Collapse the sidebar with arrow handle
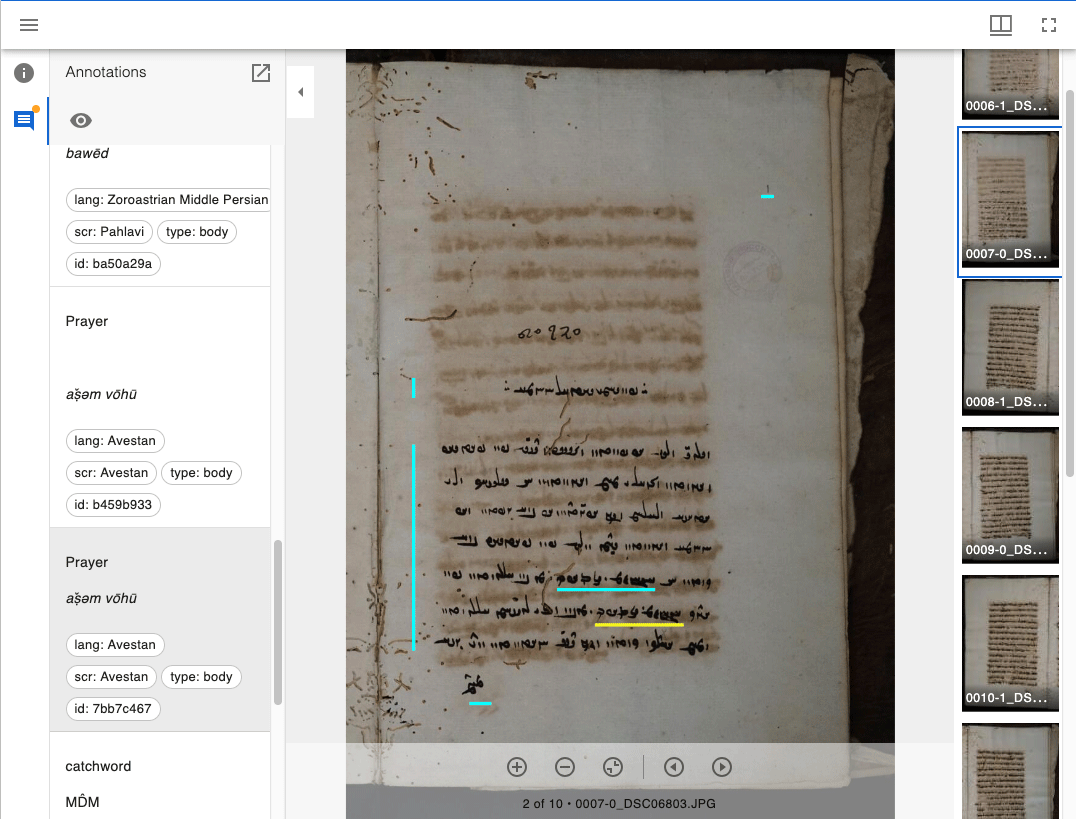1076x819 pixels. click(300, 92)
